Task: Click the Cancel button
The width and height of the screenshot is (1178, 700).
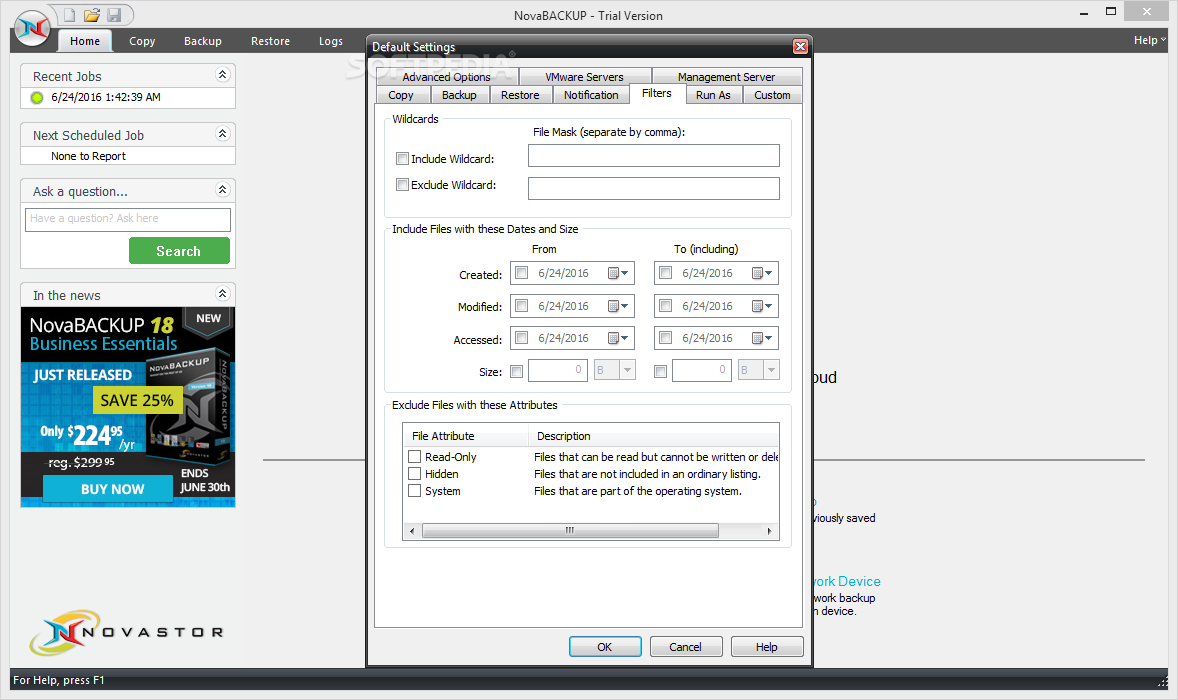Action: 685,647
